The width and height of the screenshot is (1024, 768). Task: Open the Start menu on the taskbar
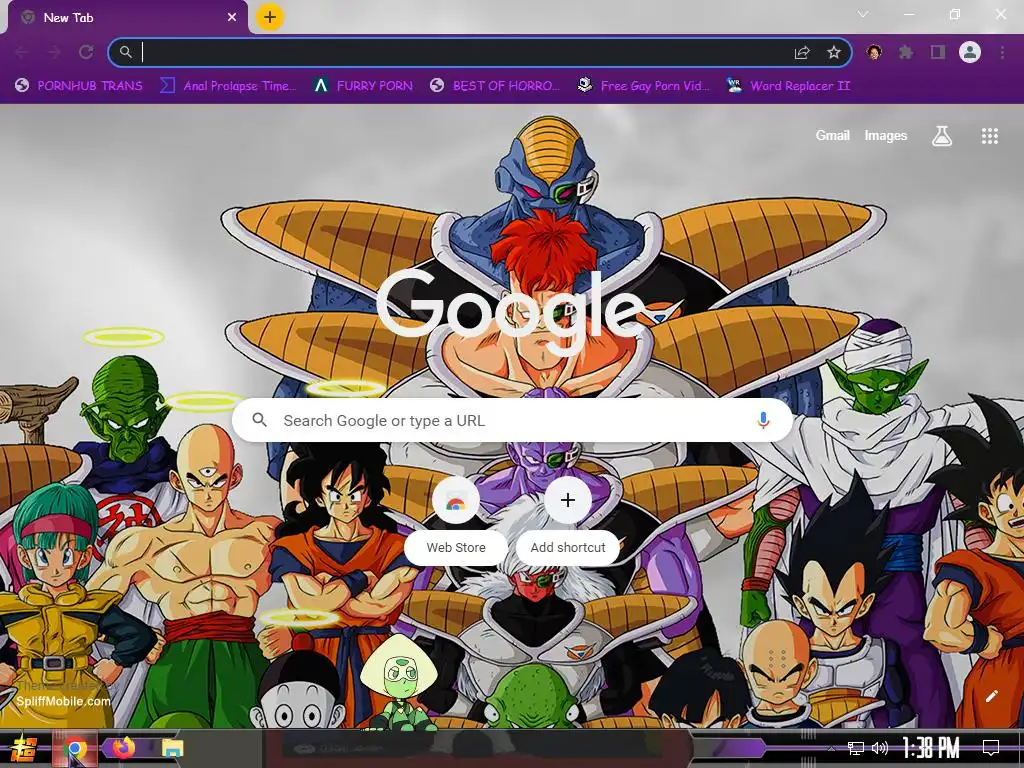(x=24, y=748)
